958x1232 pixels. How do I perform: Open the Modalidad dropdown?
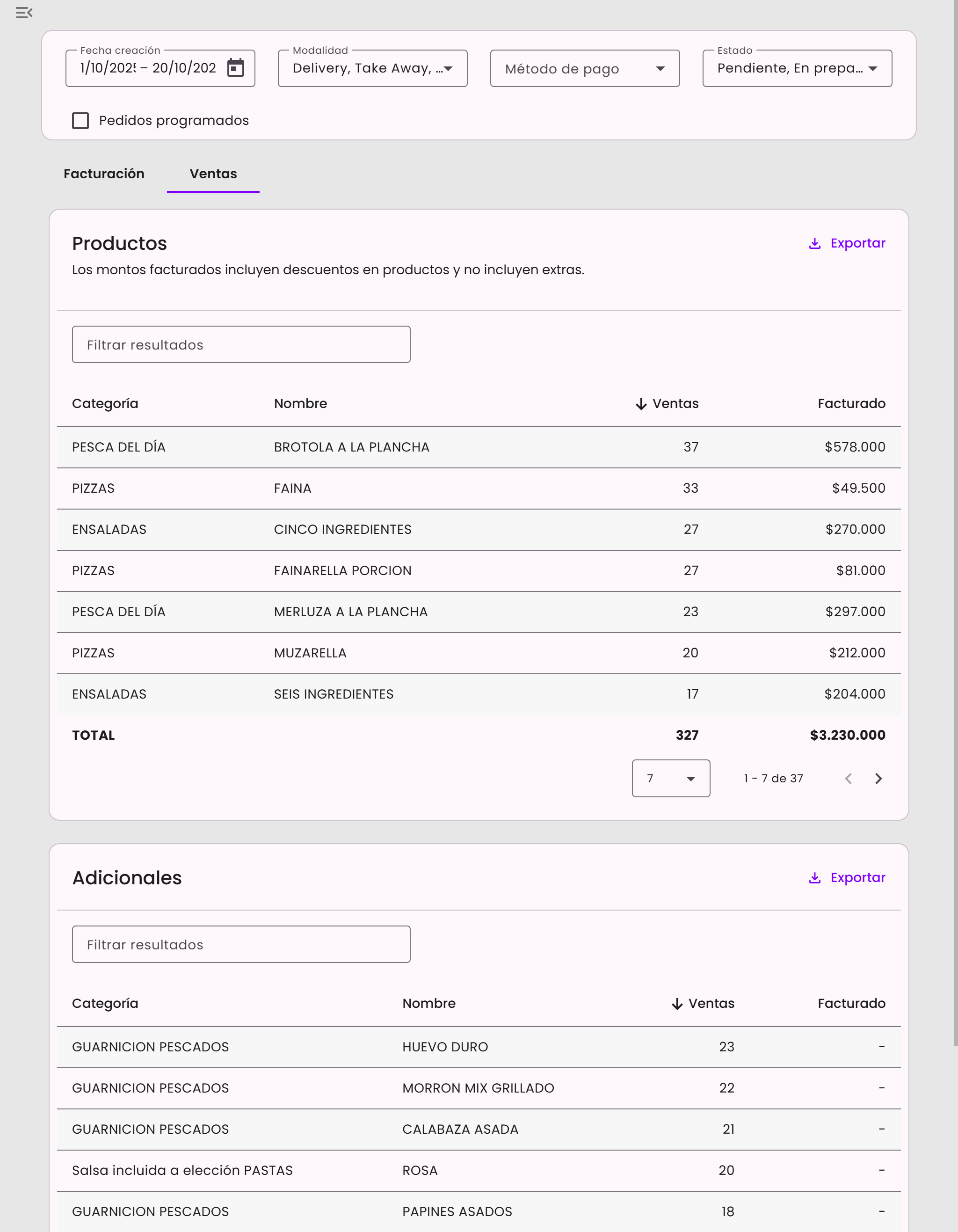tap(372, 68)
